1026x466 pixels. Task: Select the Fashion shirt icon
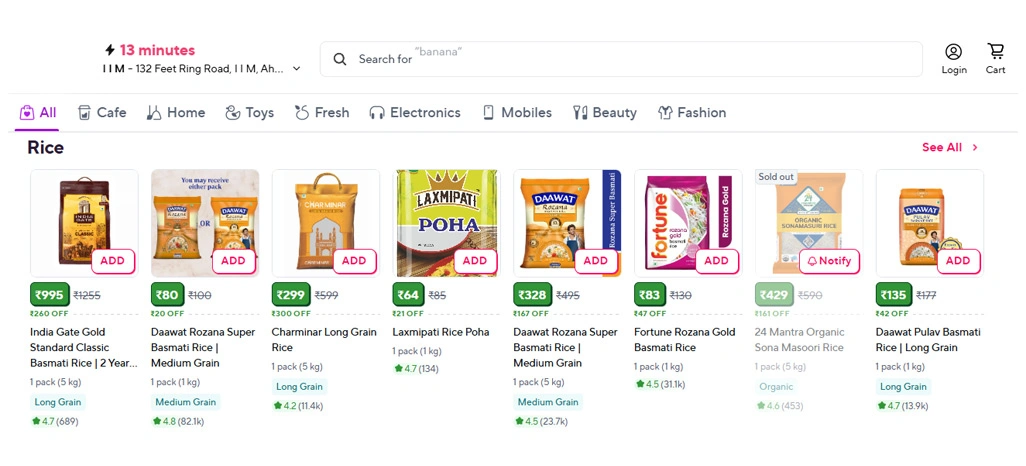(665, 113)
